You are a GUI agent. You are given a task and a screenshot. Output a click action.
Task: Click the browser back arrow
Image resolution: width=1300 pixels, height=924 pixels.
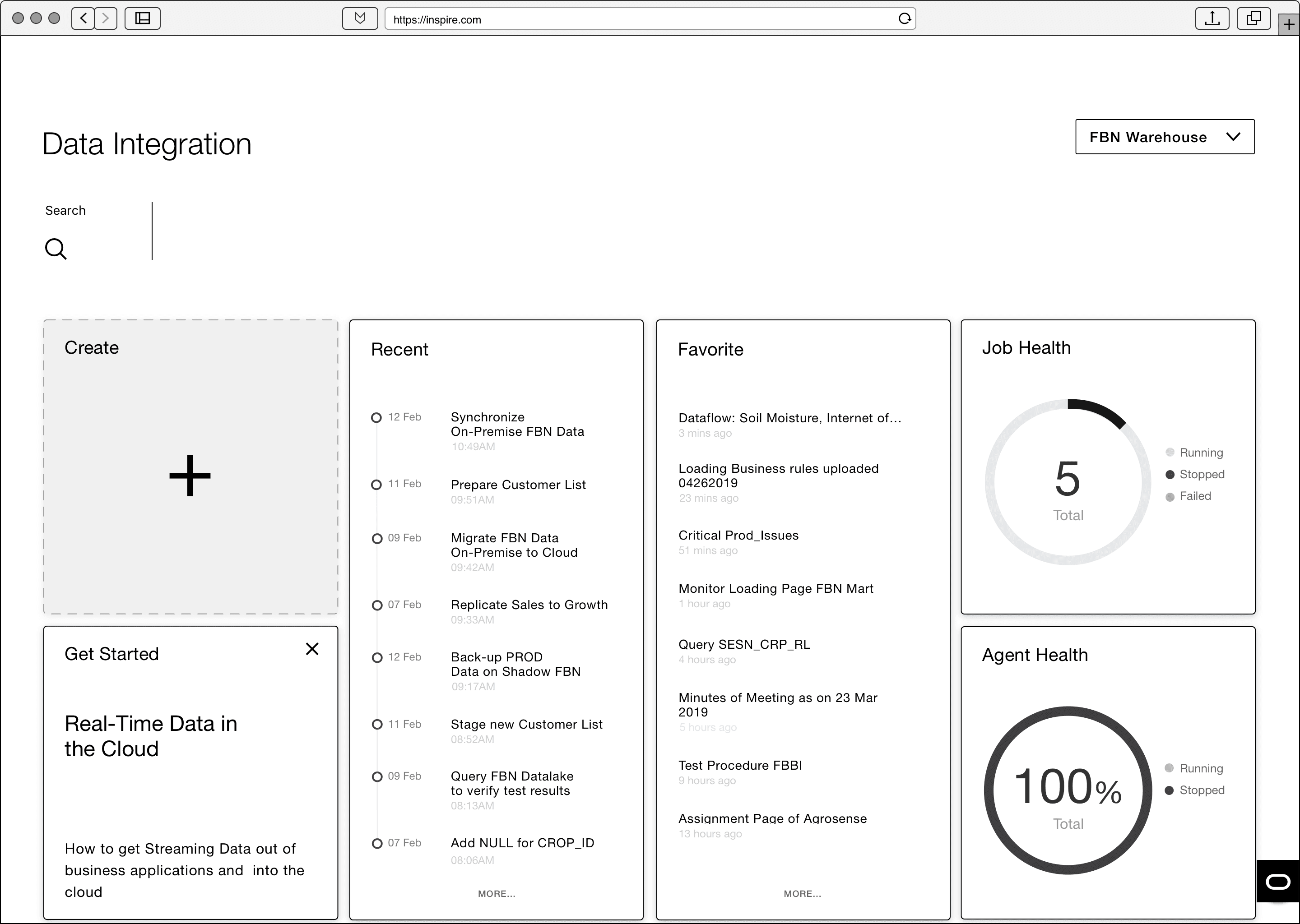[x=83, y=18]
